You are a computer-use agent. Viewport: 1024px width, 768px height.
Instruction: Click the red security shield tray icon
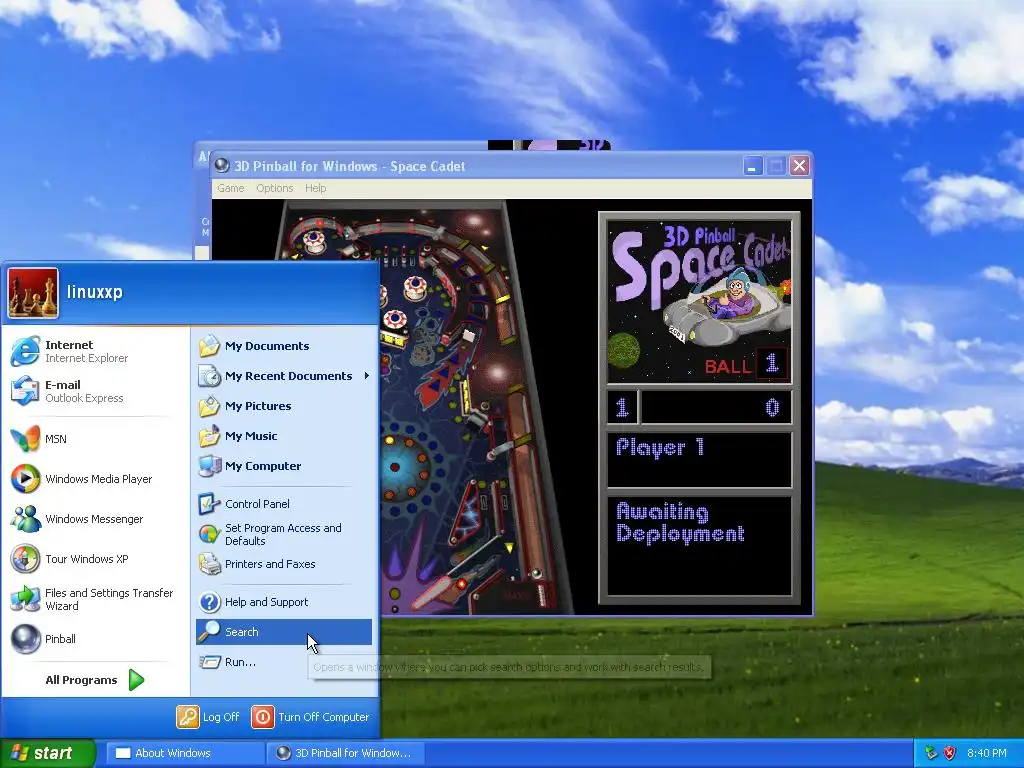[x=949, y=753]
